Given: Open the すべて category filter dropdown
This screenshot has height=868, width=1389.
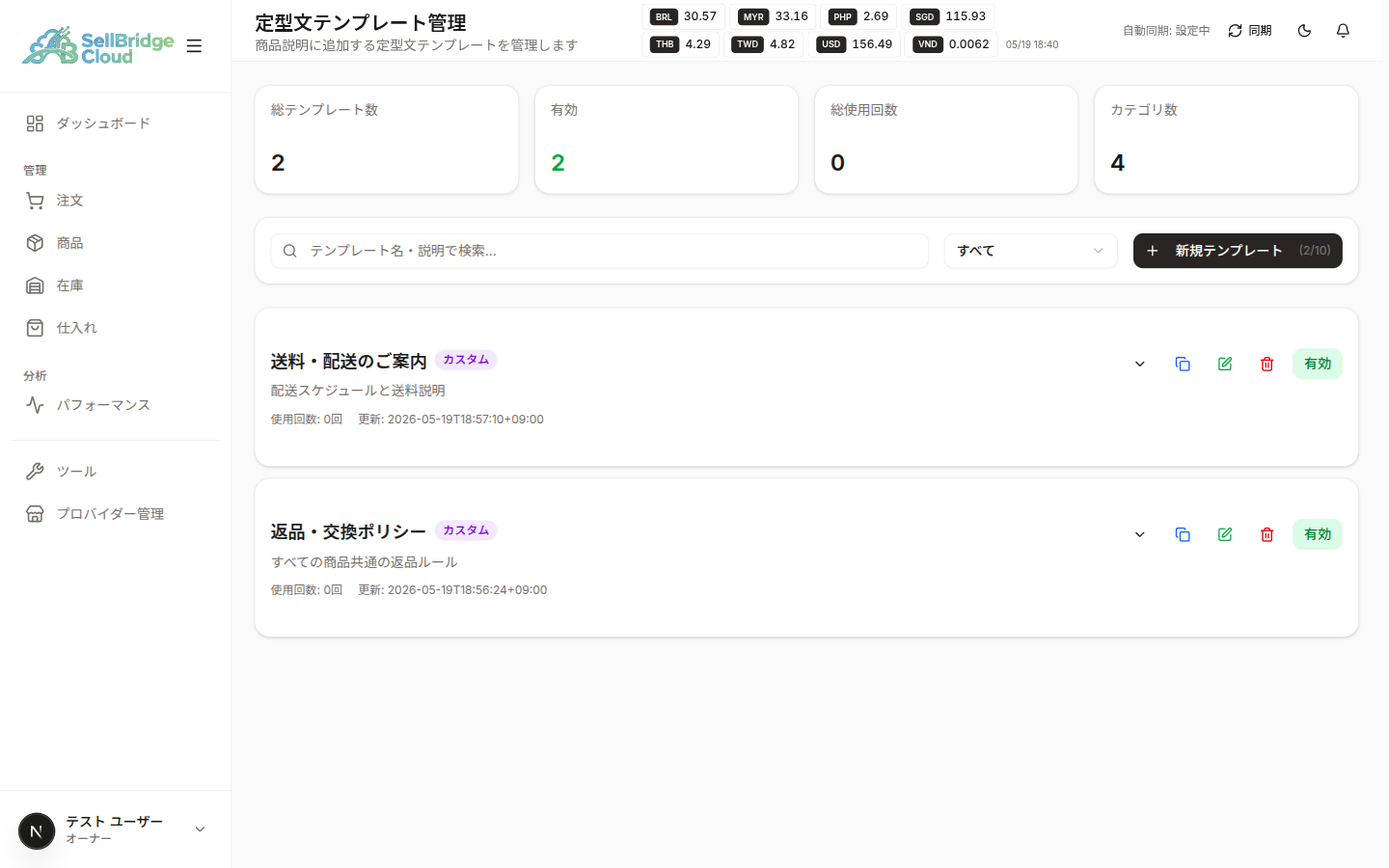Looking at the screenshot, I should 1030,251.
